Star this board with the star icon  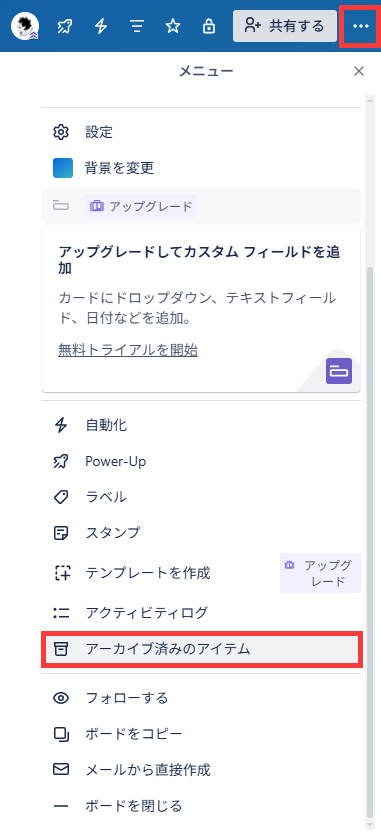tap(173, 26)
